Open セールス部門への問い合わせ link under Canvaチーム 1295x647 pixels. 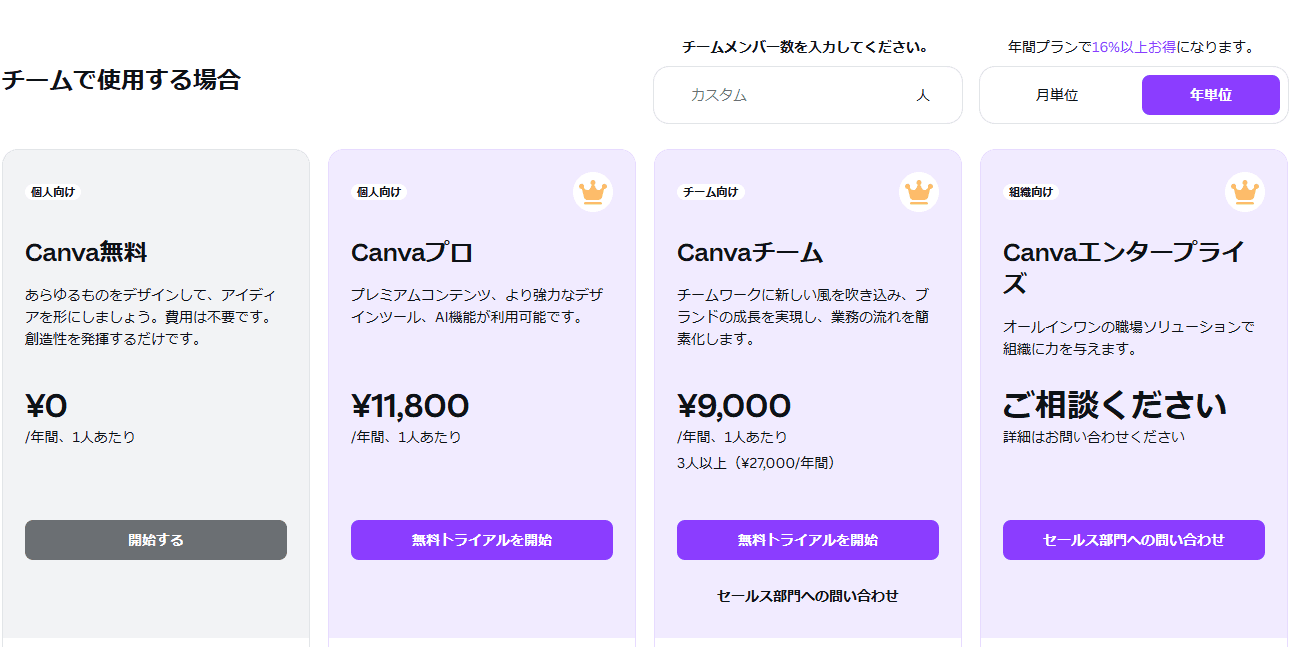point(807,596)
